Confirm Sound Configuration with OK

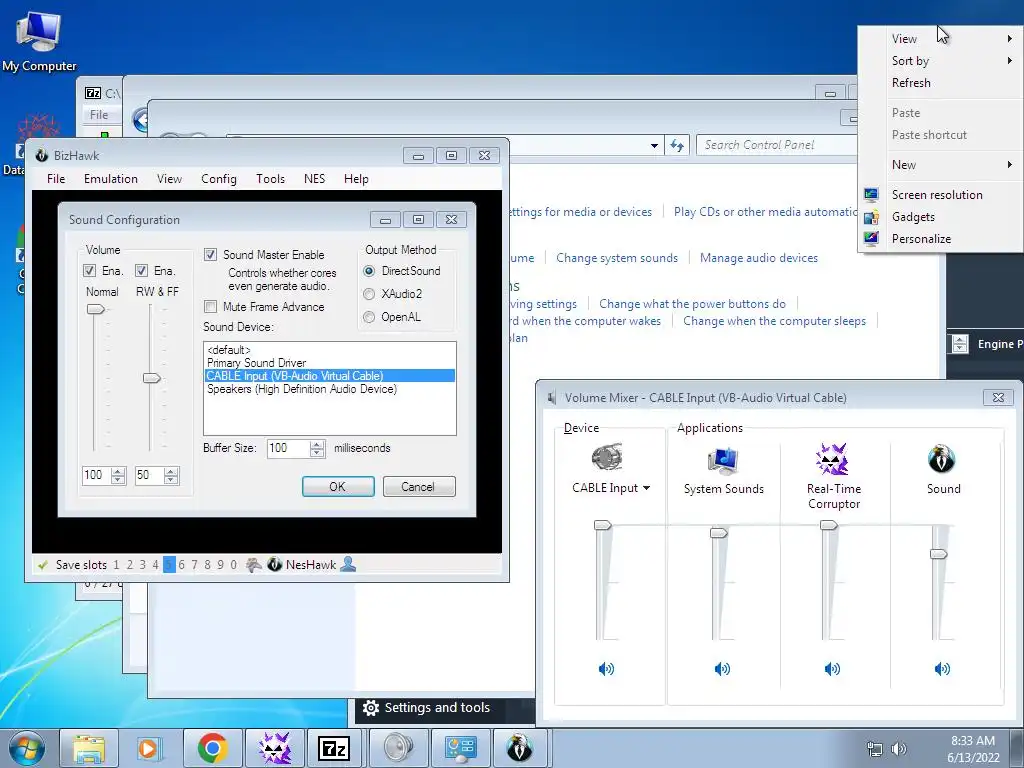[338, 487]
